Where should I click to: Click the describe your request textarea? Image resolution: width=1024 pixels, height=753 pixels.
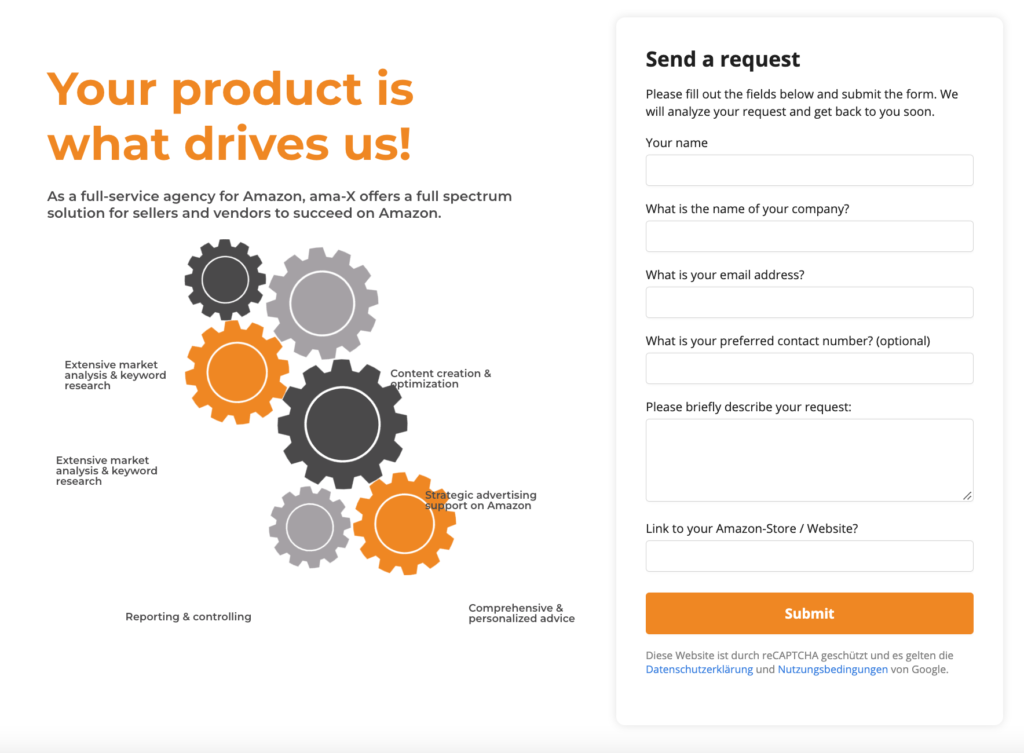pyautogui.click(x=809, y=460)
